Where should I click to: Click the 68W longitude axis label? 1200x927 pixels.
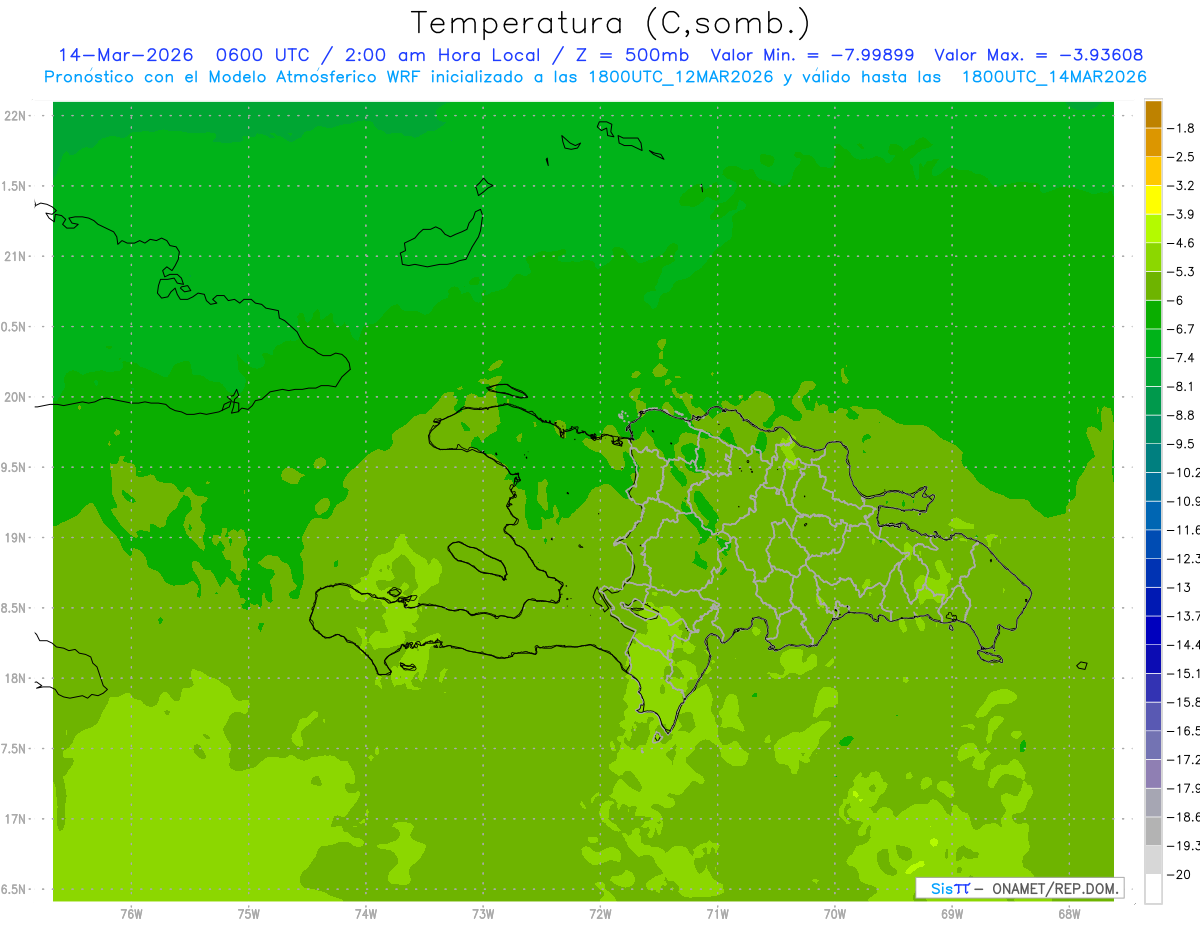point(1069,913)
